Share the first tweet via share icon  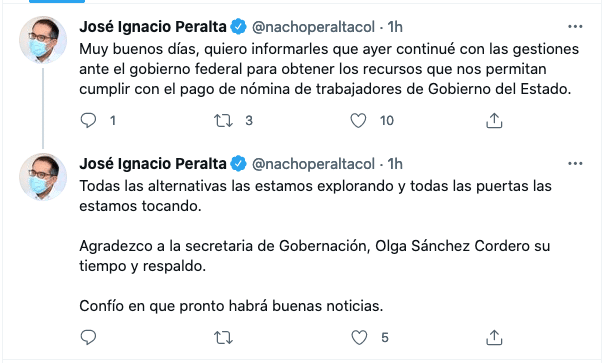[x=494, y=120]
